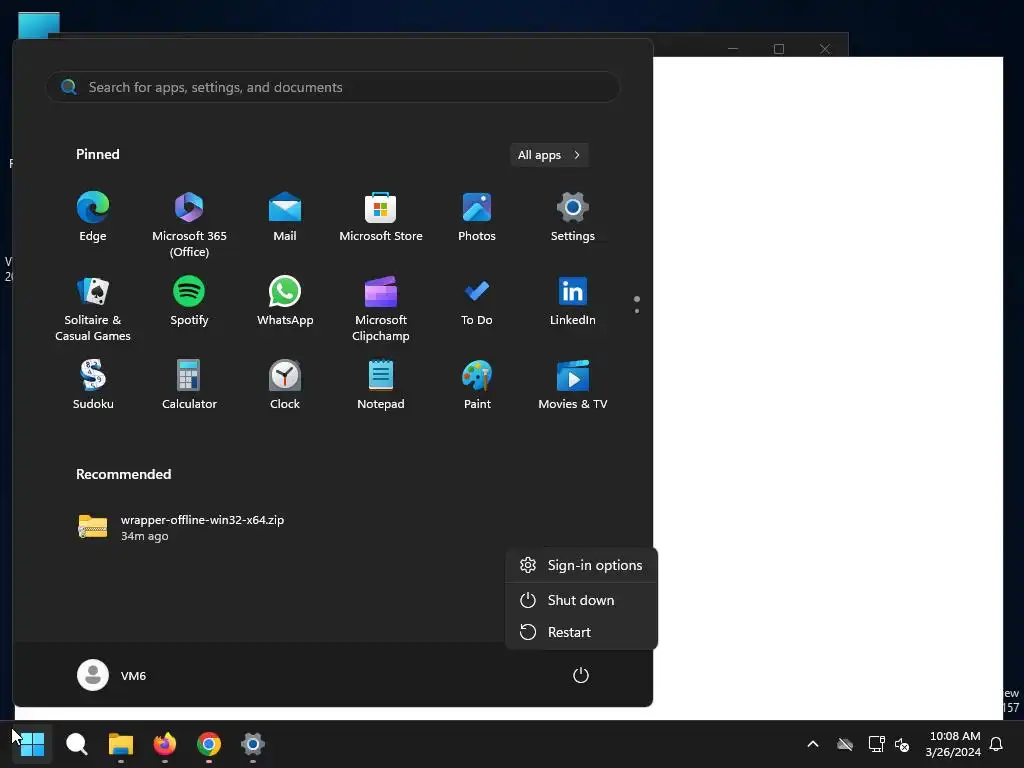
Task: Open Solitaire & Casual Games
Action: pos(93,308)
